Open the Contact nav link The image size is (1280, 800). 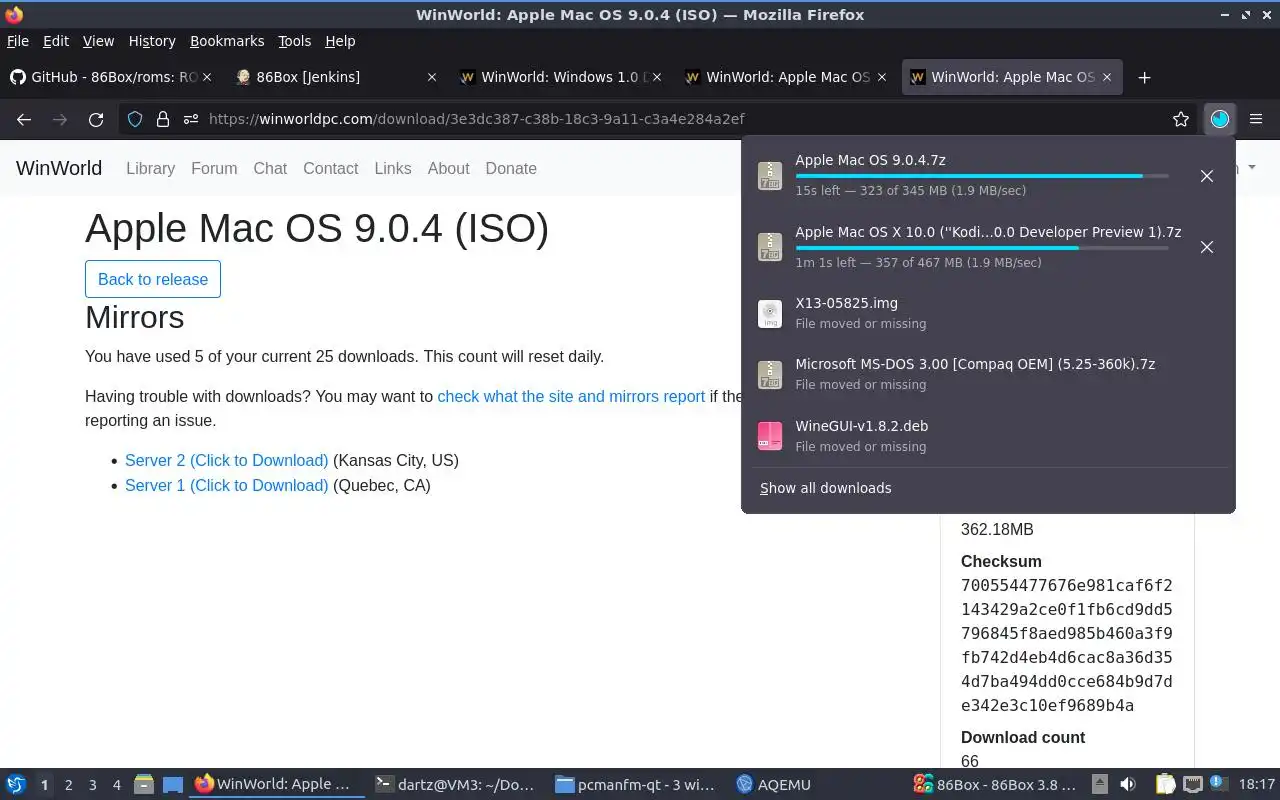pos(331,169)
